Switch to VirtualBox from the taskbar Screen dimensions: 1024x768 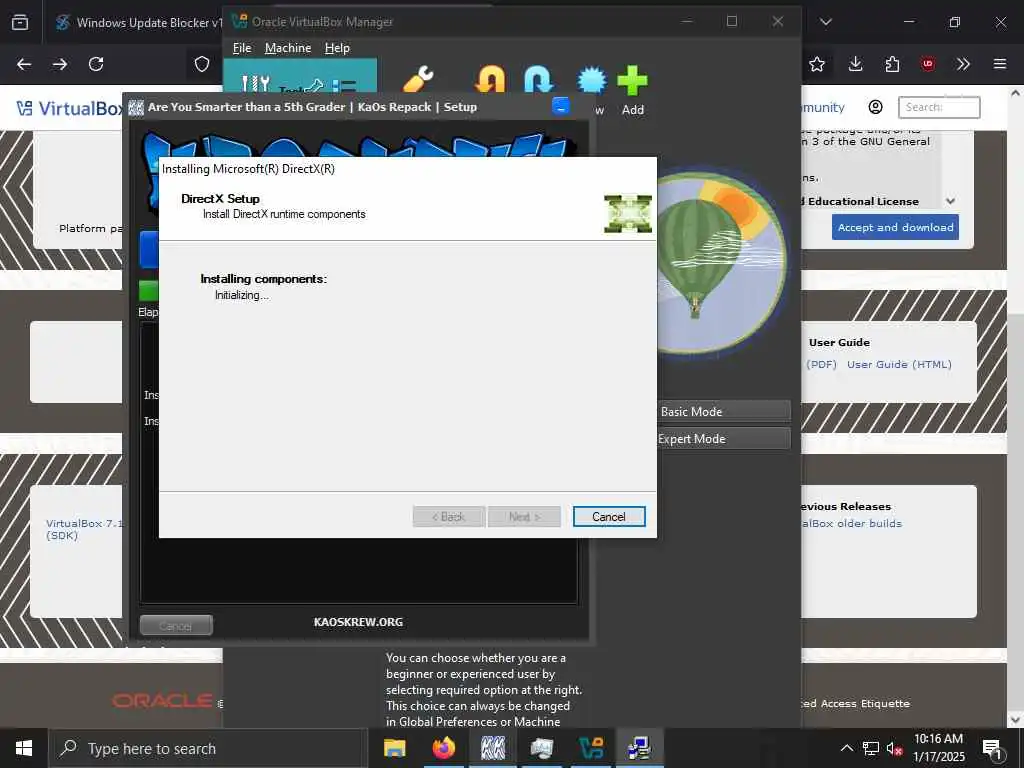click(591, 748)
